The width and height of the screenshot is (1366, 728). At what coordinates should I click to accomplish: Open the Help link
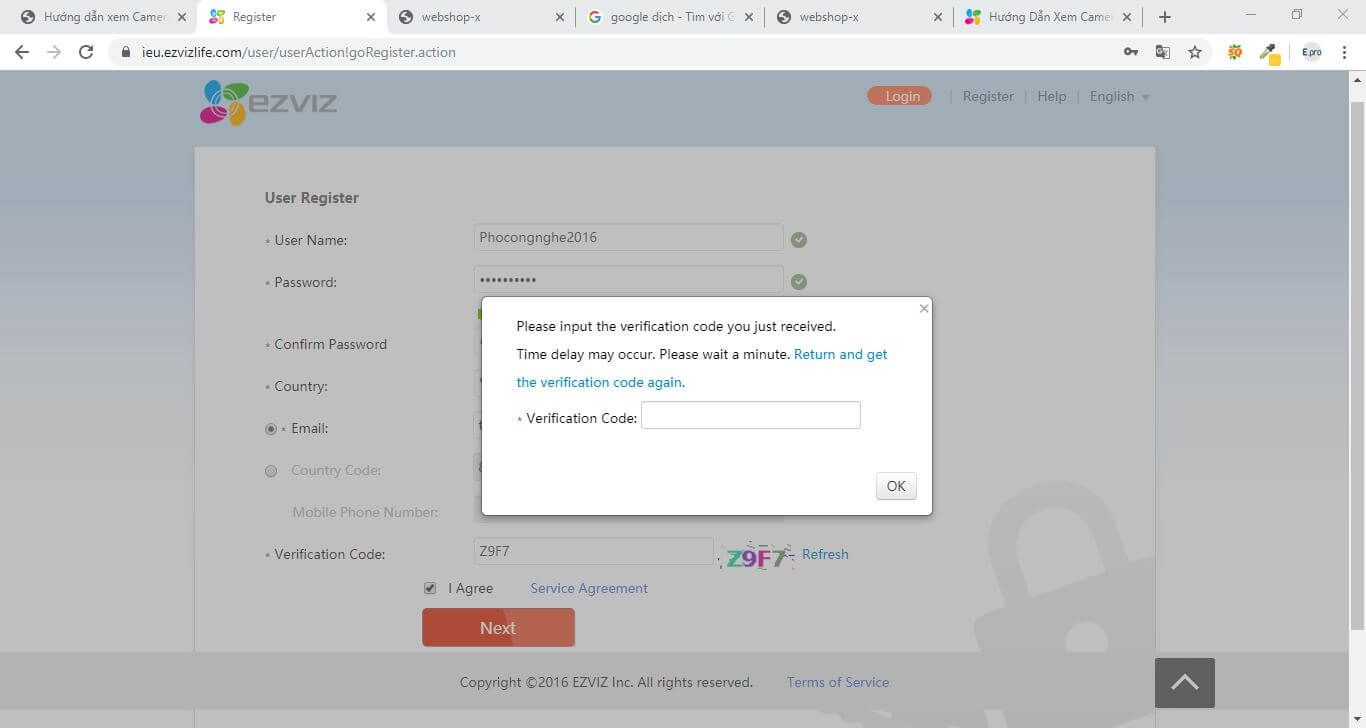coord(1052,97)
